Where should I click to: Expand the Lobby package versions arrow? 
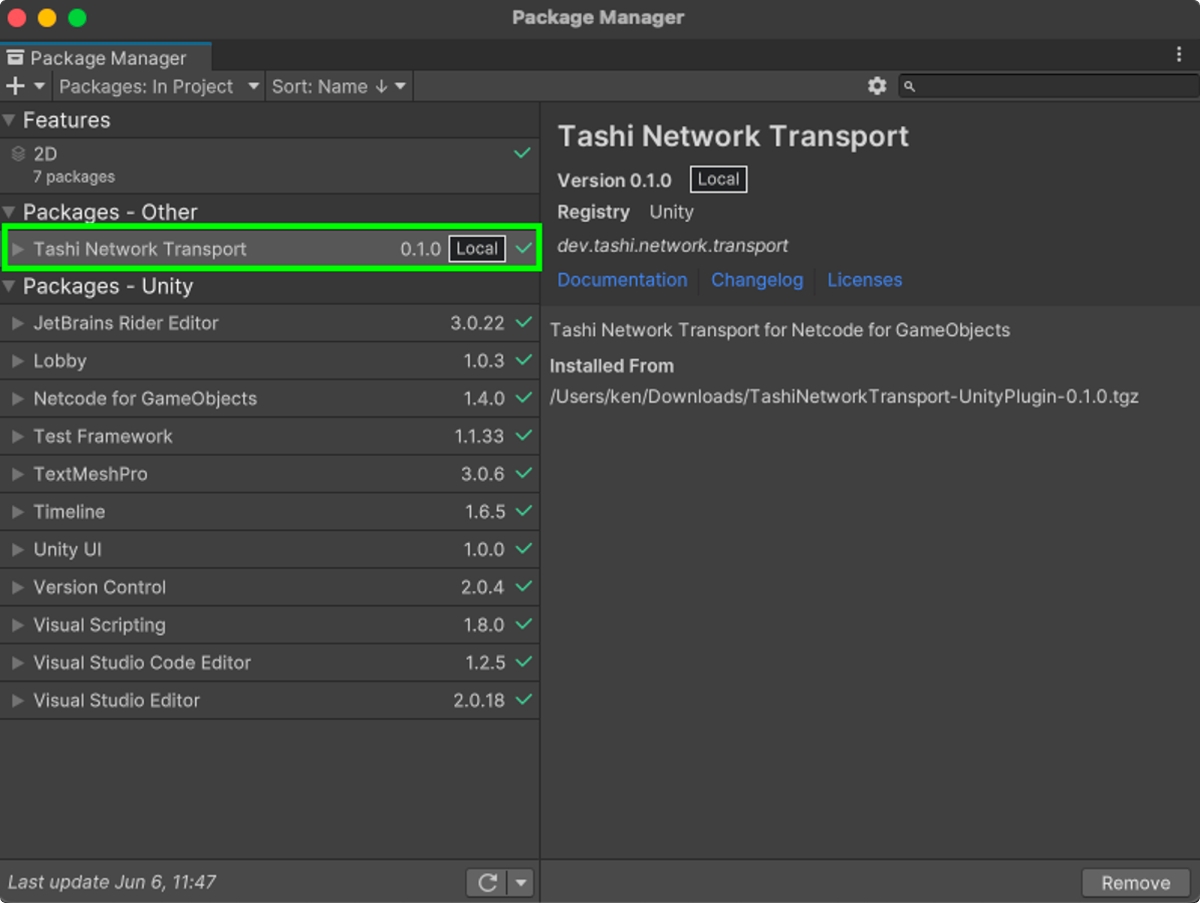point(18,361)
